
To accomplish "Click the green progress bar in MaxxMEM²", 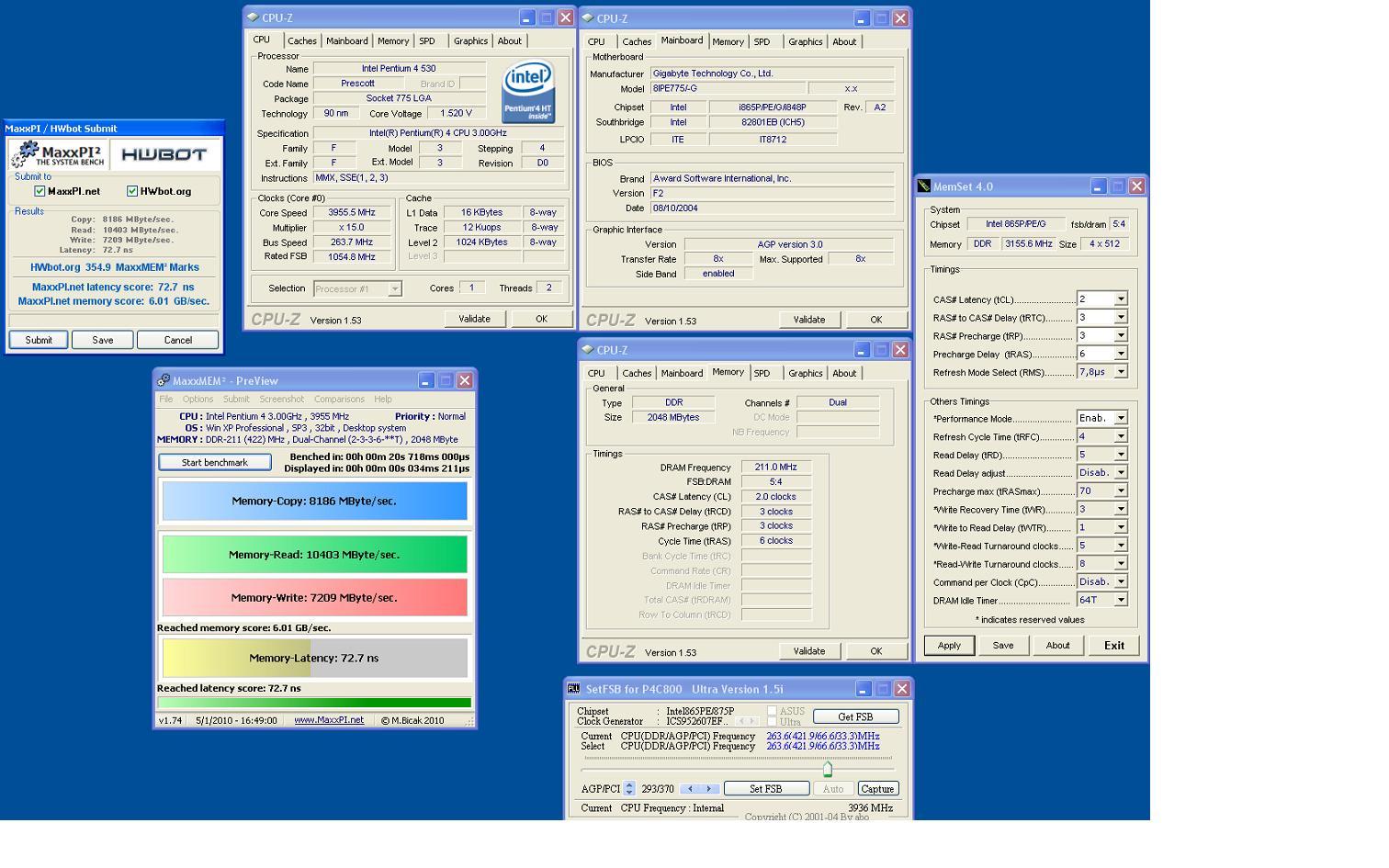I will 314,703.
